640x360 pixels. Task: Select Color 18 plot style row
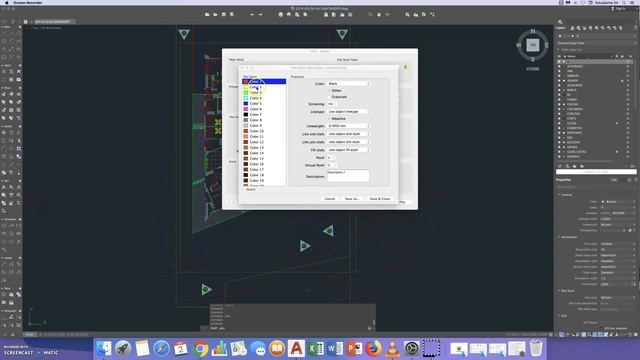pyautogui.click(x=264, y=175)
